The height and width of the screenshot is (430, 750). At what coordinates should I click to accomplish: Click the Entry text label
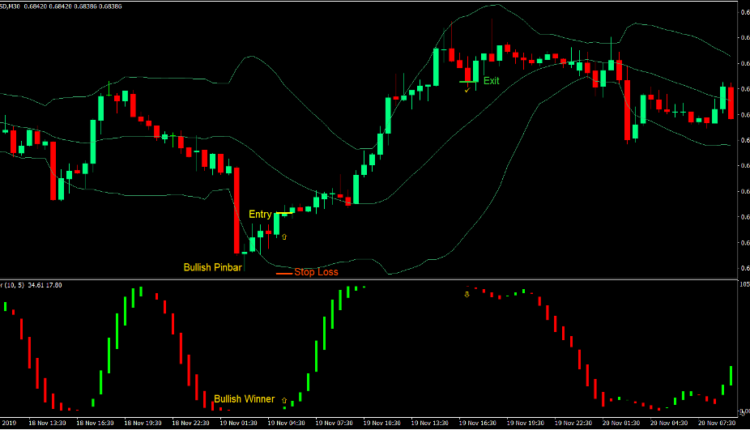[x=260, y=214]
